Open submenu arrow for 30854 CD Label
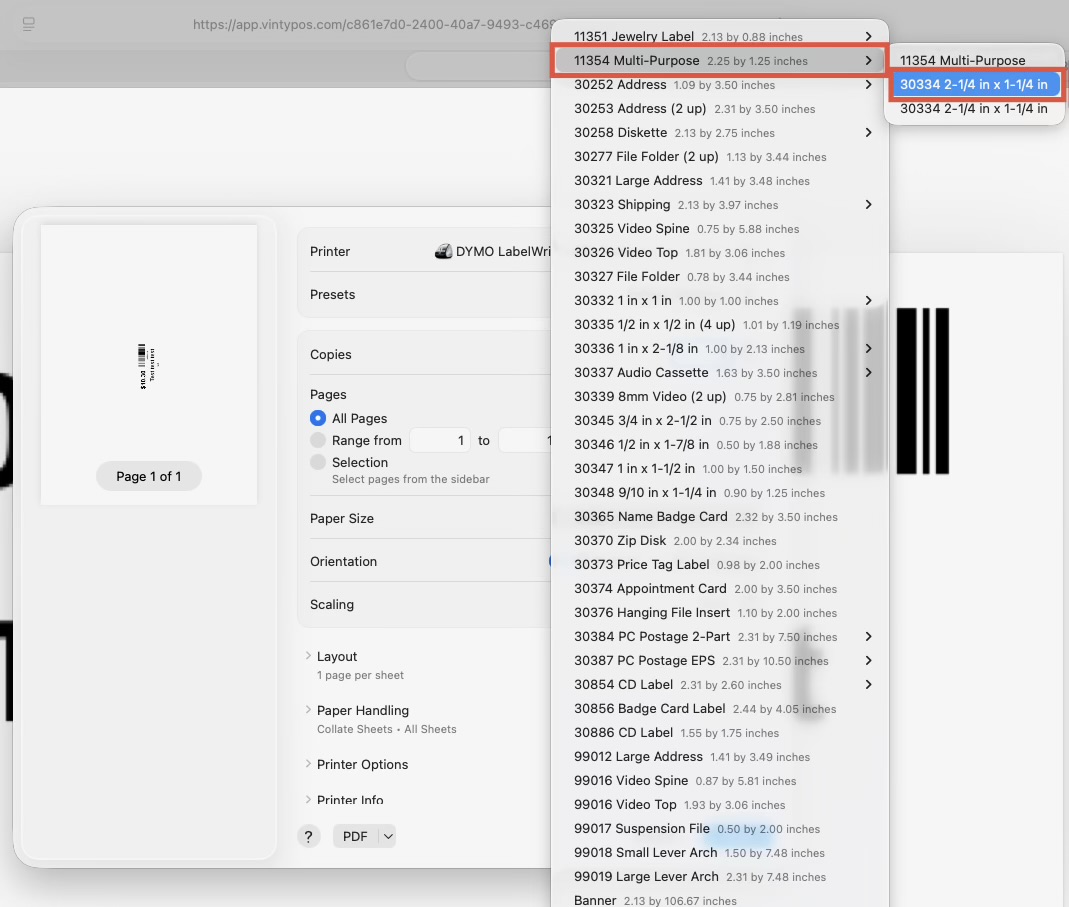 click(x=868, y=684)
